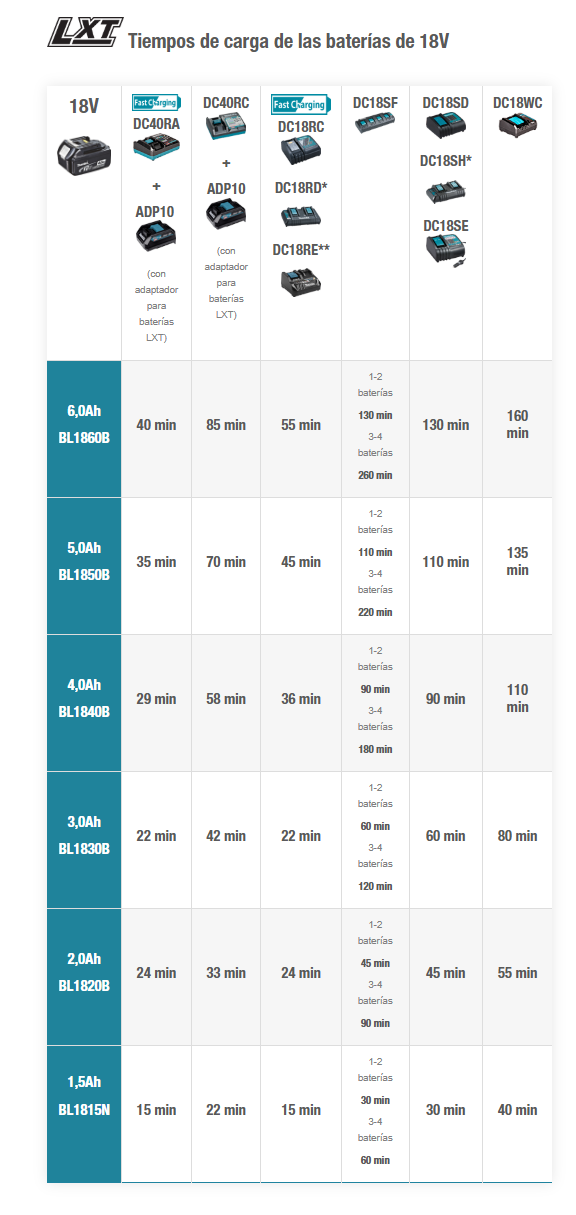Click the DC40RC charger image
This screenshot has width=576, height=1215.
tap(226, 129)
